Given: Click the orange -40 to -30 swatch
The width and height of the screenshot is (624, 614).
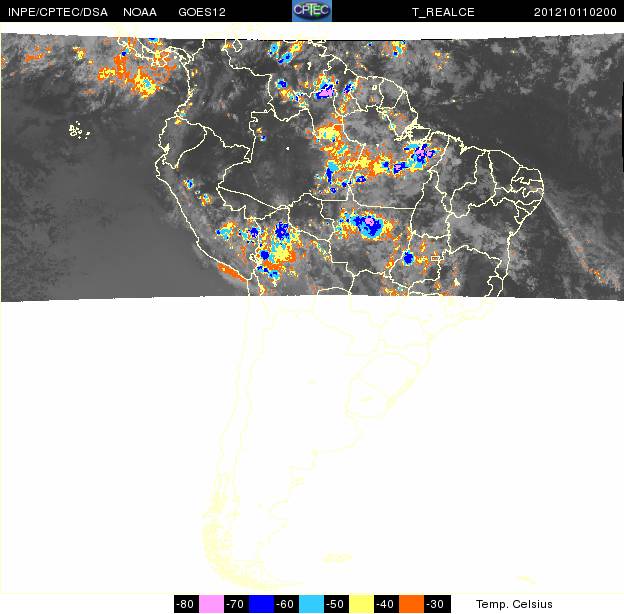Looking at the screenshot, I should click(x=411, y=604).
